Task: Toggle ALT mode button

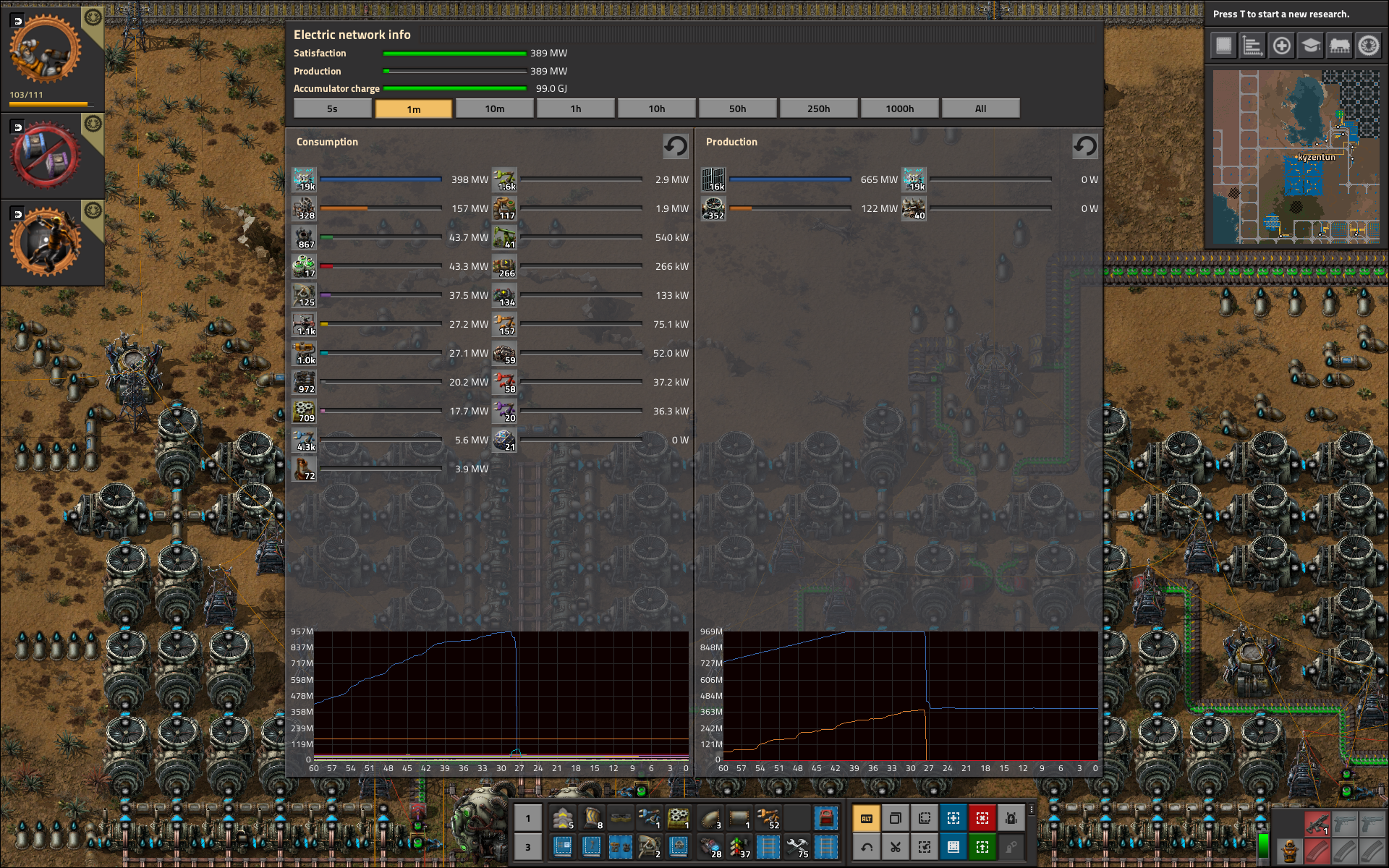Action: tap(866, 819)
